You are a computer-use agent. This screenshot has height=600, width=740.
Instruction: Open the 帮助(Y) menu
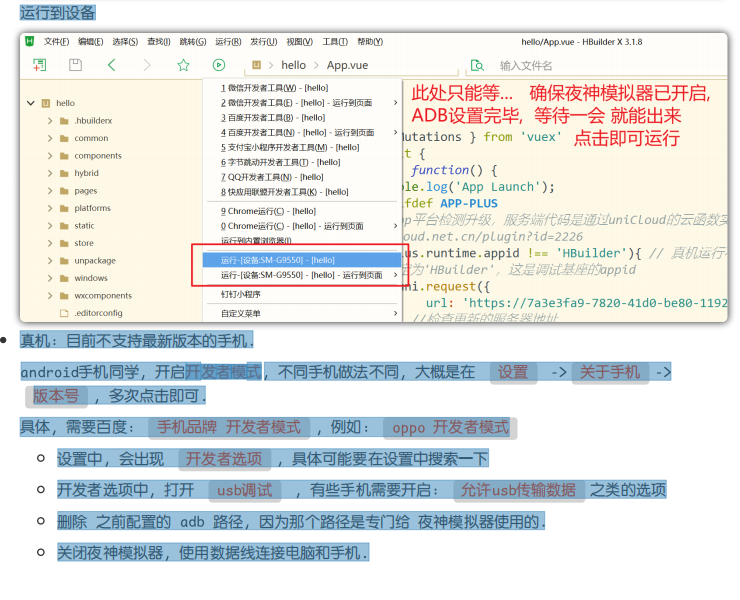point(370,42)
